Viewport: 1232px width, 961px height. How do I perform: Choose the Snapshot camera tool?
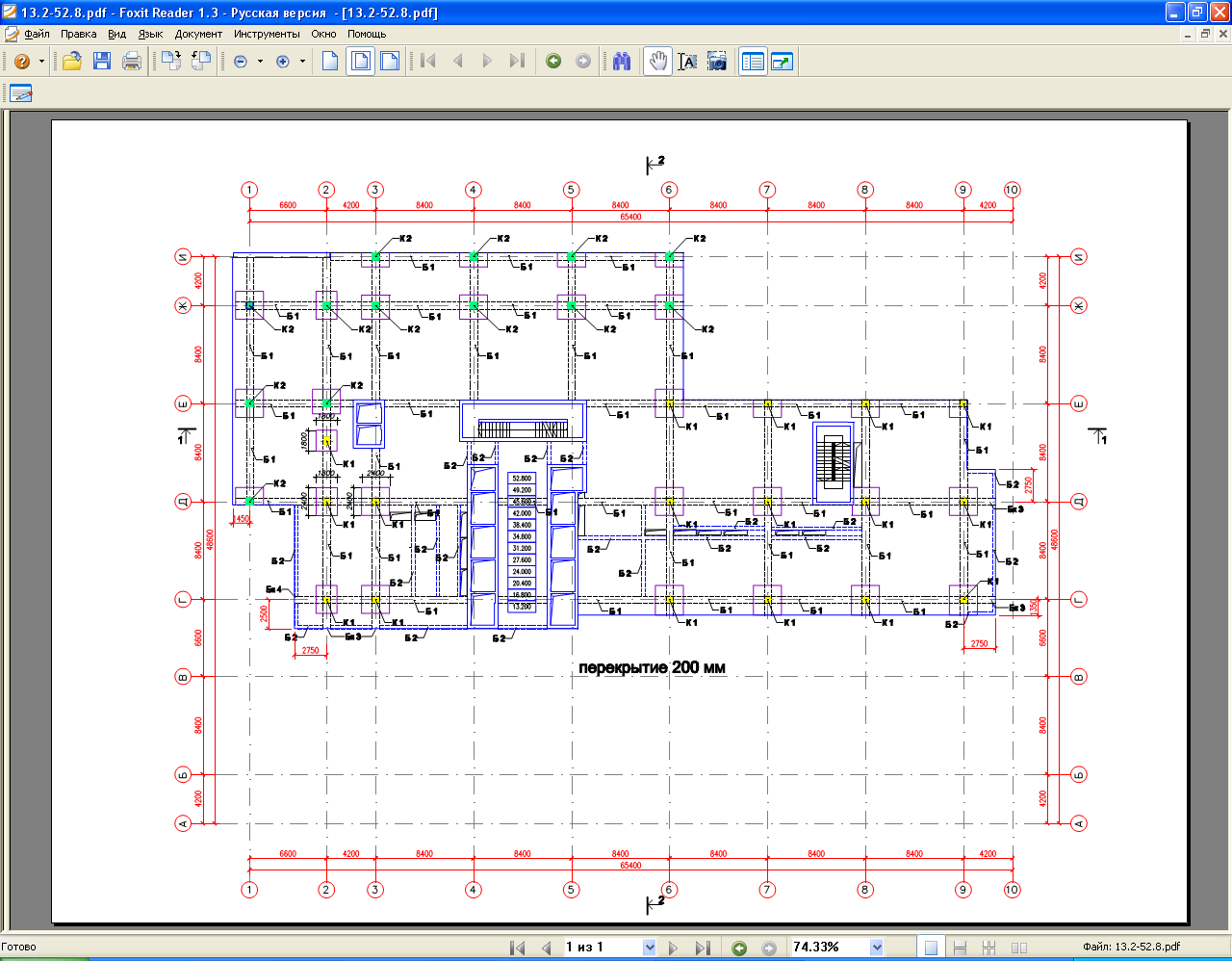coord(717,62)
